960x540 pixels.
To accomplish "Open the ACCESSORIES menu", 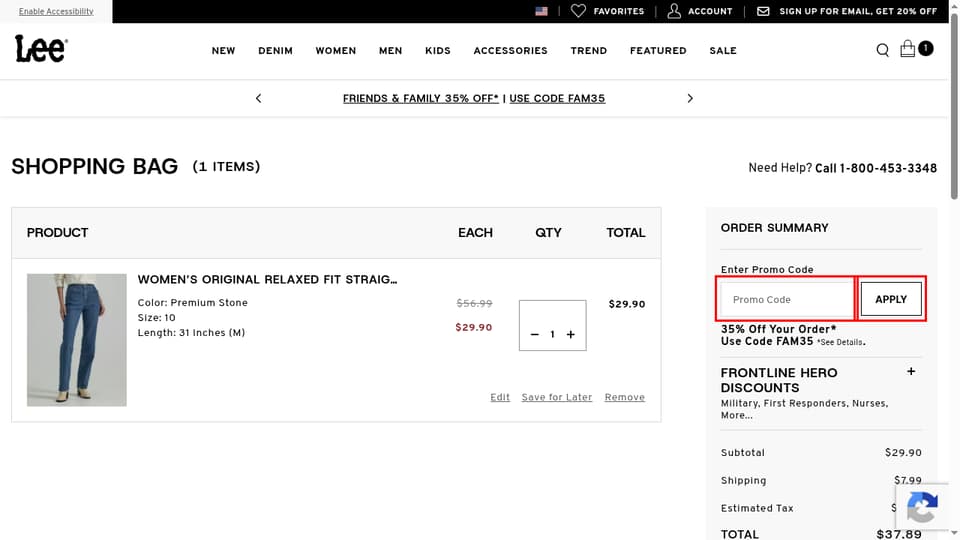I will click(511, 51).
